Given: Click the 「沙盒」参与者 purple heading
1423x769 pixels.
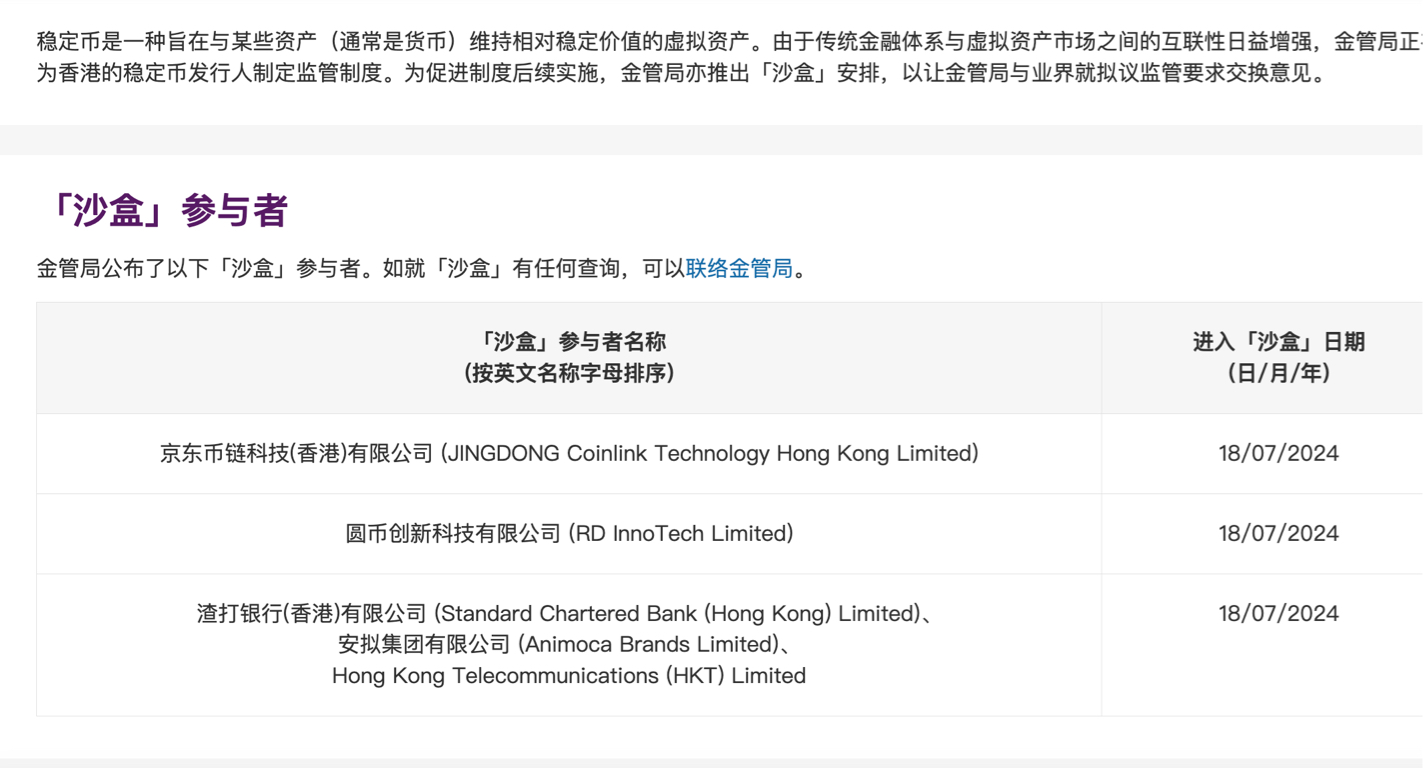Looking at the screenshot, I should click(x=165, y=210).
